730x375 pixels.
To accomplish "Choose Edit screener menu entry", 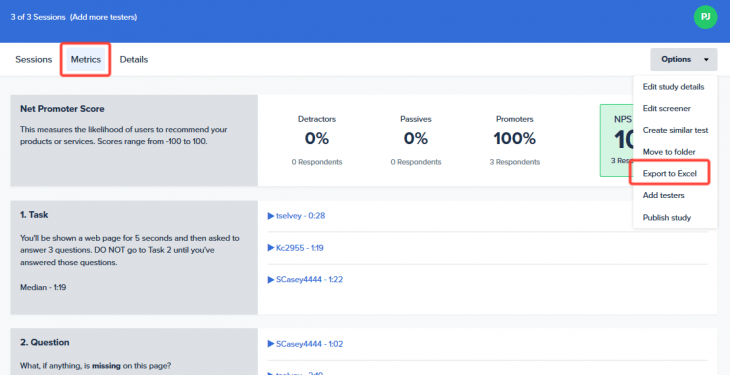I will click(667, 109).
